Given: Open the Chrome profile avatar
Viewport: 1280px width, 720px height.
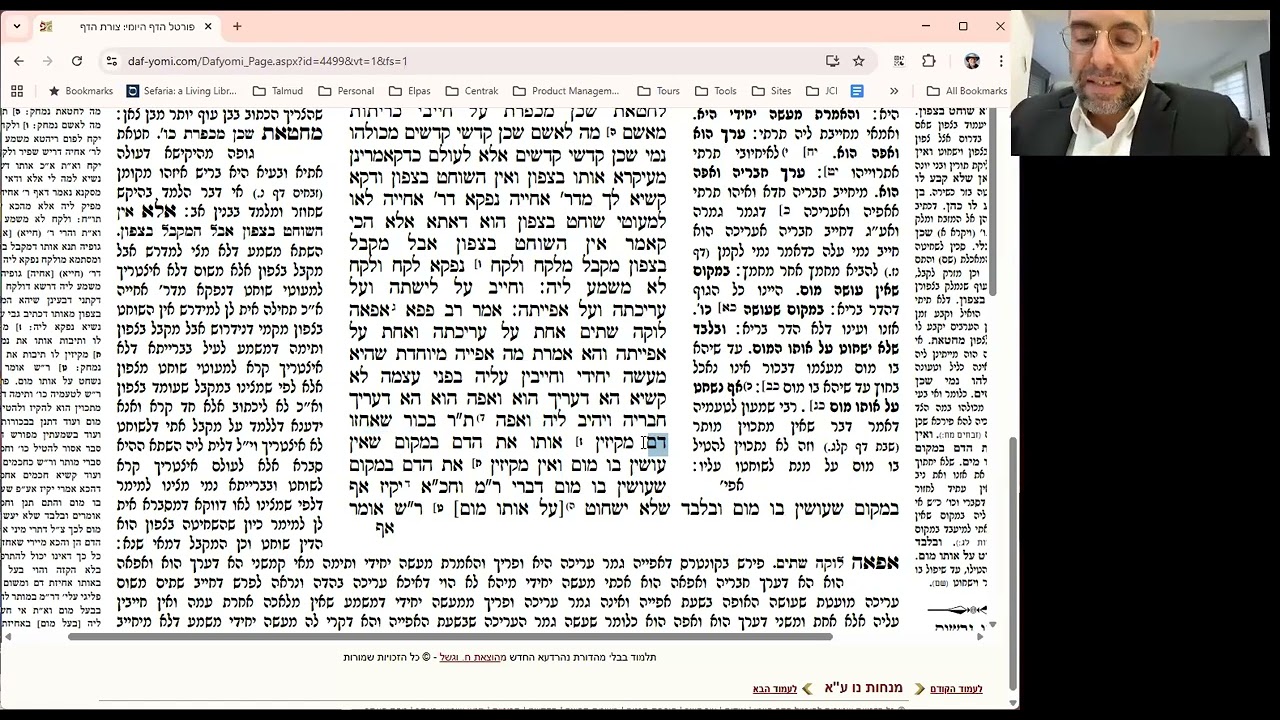Looking at the screenshot, I should click(x=972, y=61).
